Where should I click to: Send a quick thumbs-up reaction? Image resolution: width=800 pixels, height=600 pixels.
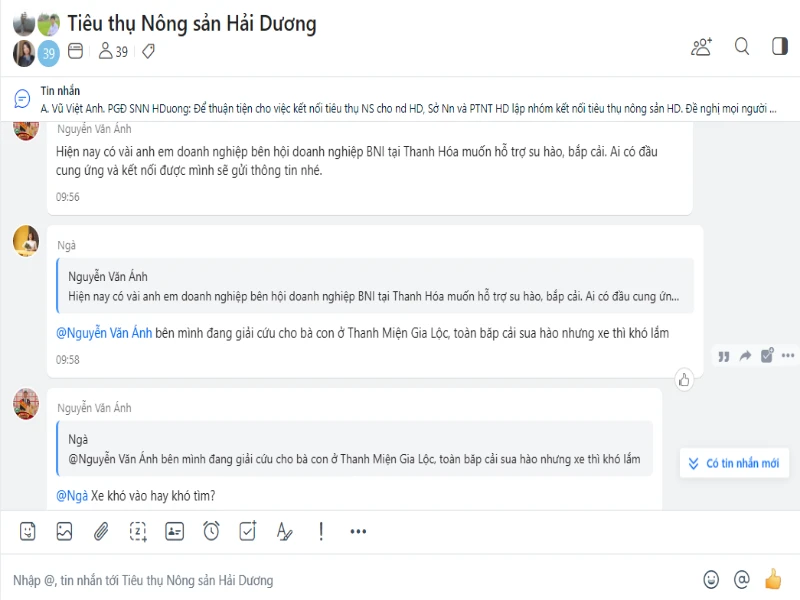pyautogui.click(x=772, y=579)
